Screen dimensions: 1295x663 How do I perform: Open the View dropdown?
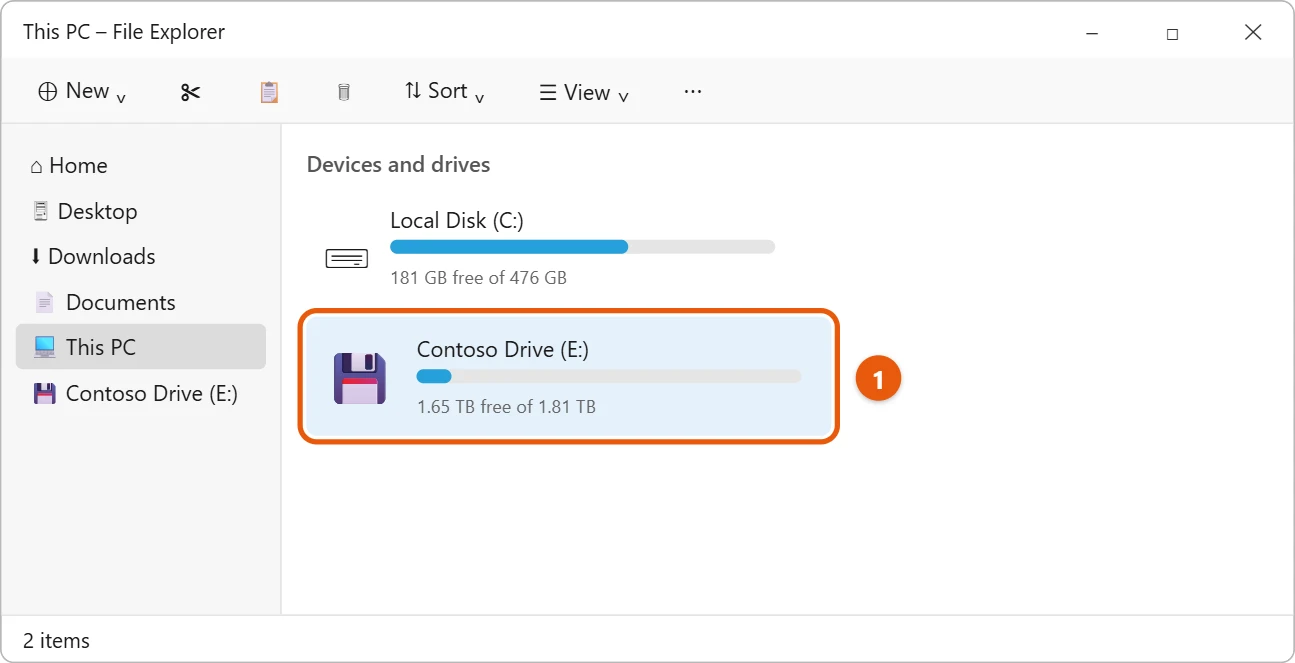pos(584,92)
